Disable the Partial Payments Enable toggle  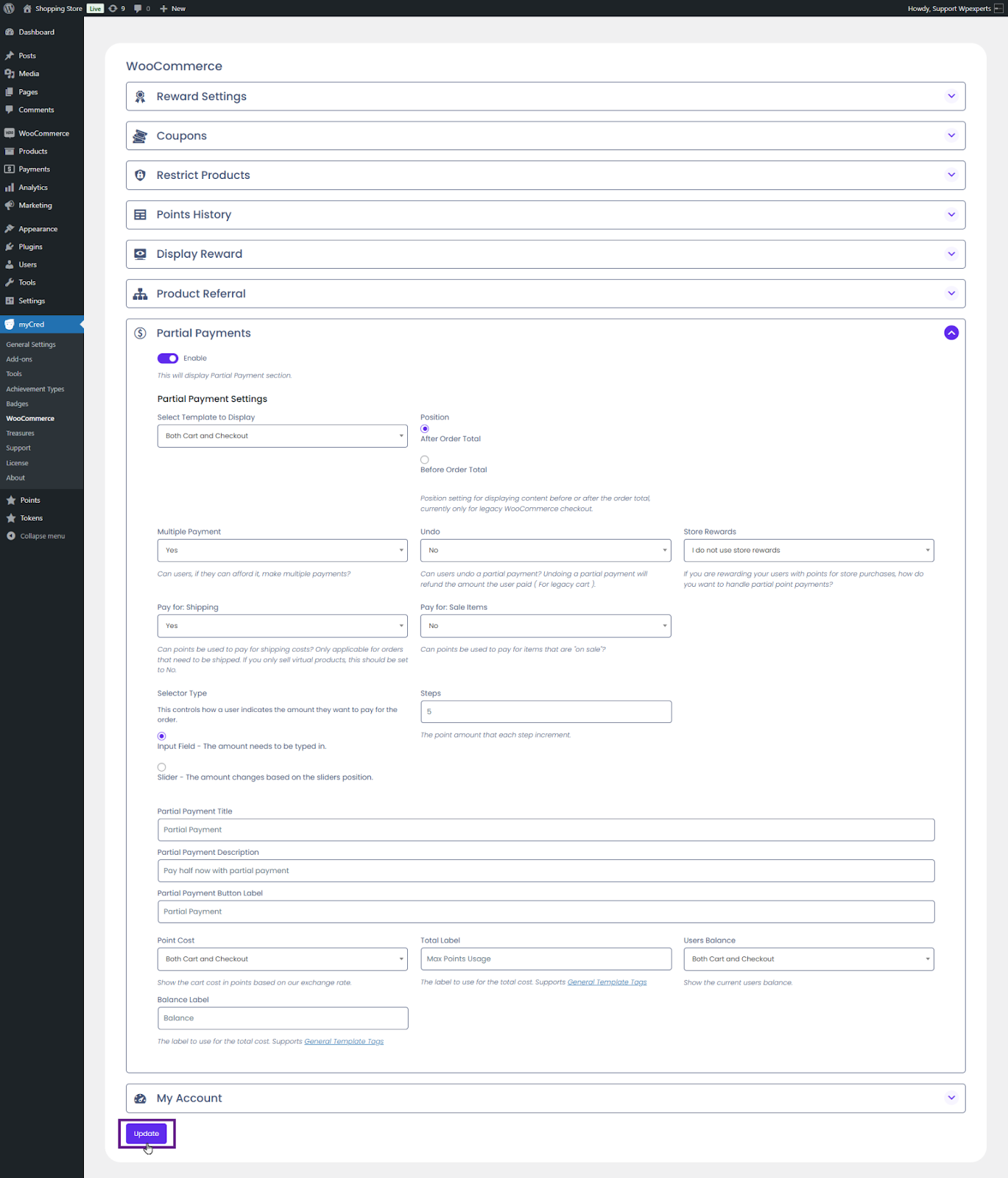pos(168,359)
